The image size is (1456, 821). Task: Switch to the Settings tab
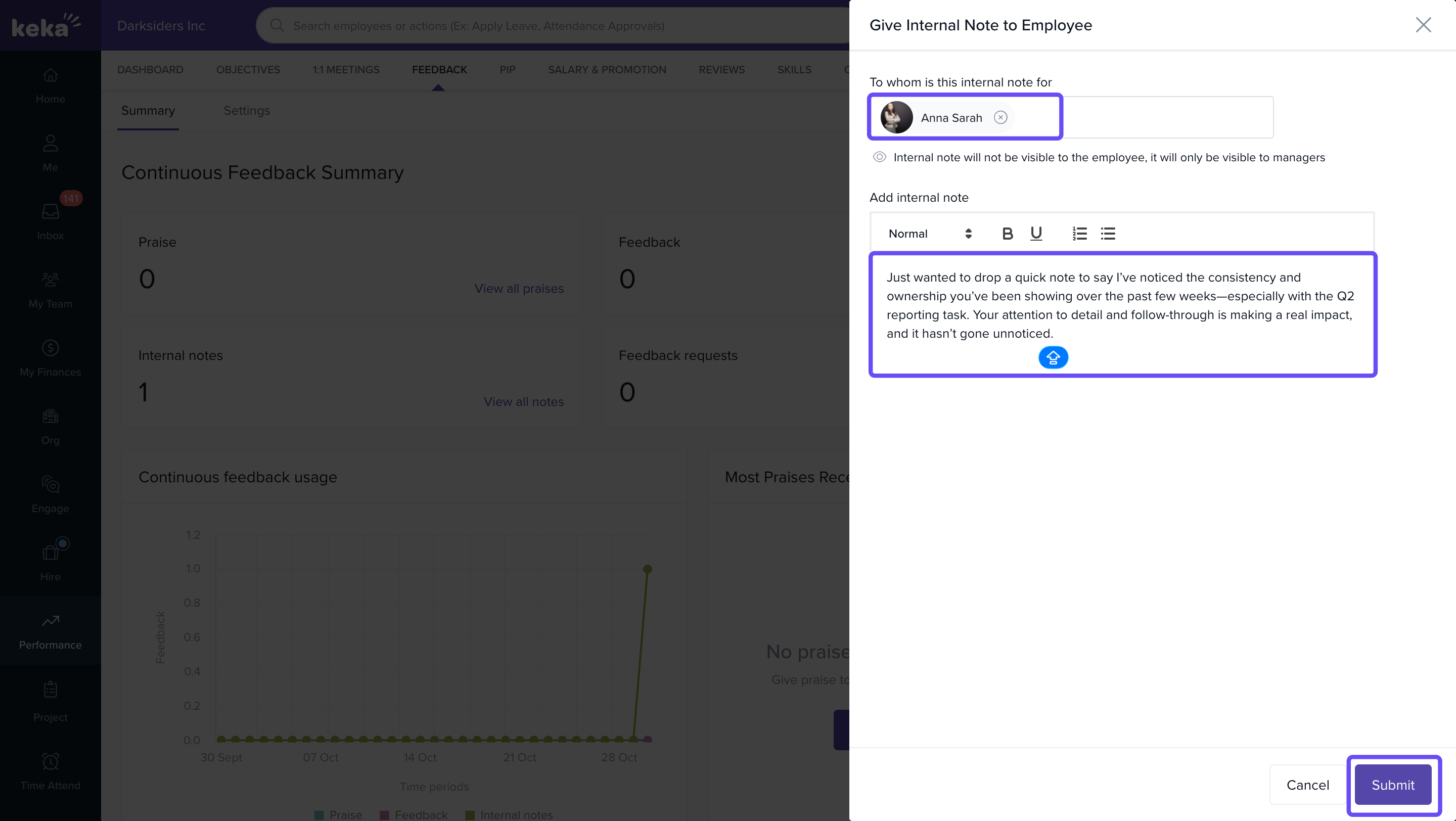click(246, 111)
